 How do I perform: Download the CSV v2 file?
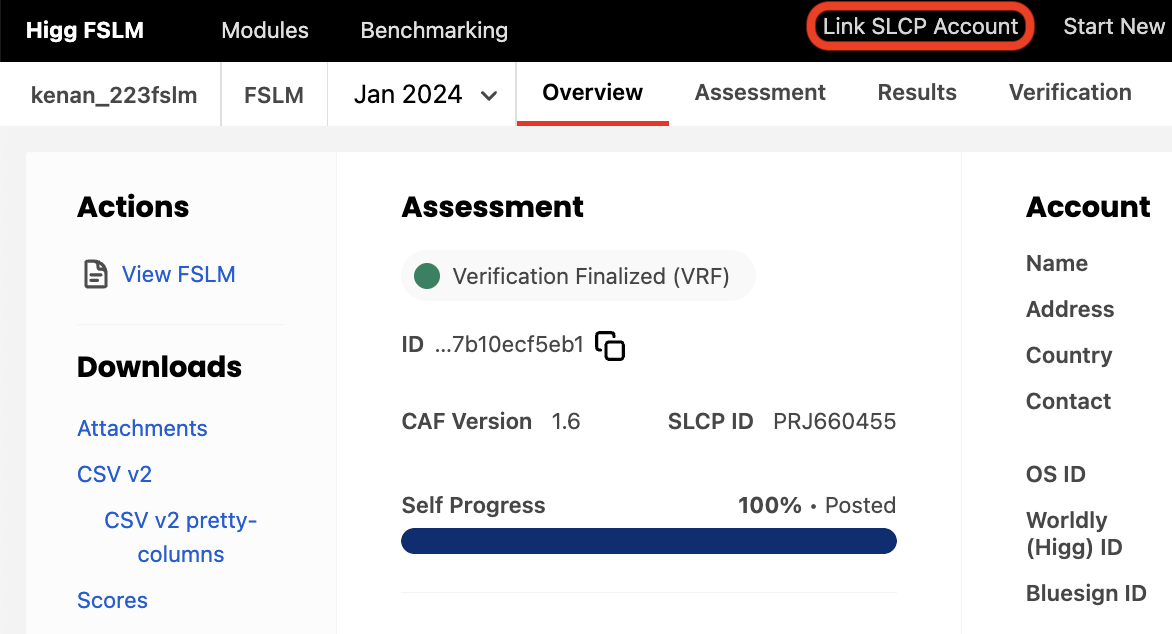114,474
